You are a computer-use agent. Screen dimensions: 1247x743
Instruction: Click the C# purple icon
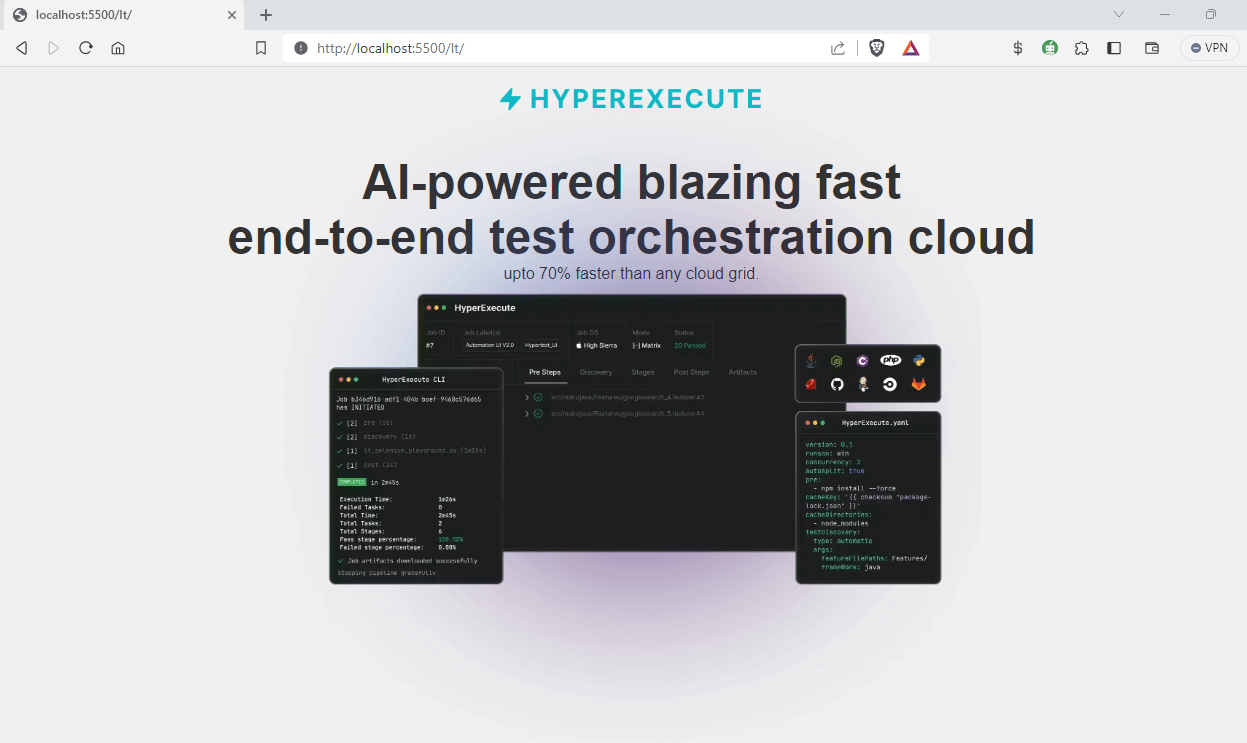862,361
